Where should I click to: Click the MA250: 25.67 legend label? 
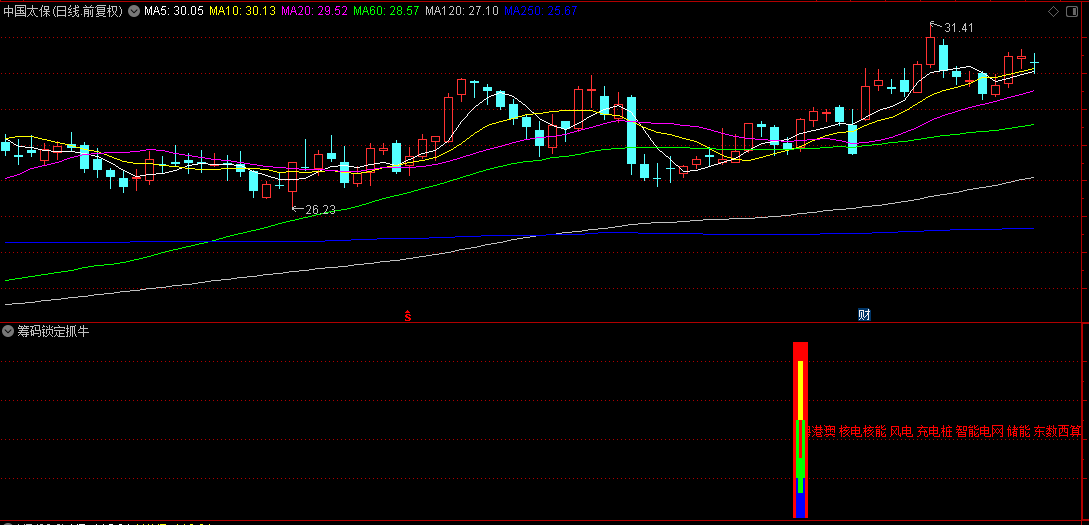[540, 11]
